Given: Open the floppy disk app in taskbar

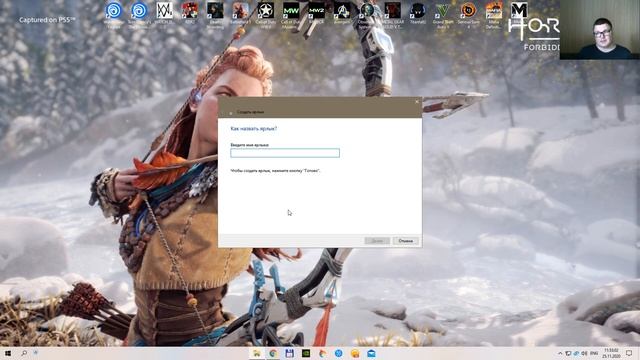Looking at the screenshot, I should coord(289,353).
